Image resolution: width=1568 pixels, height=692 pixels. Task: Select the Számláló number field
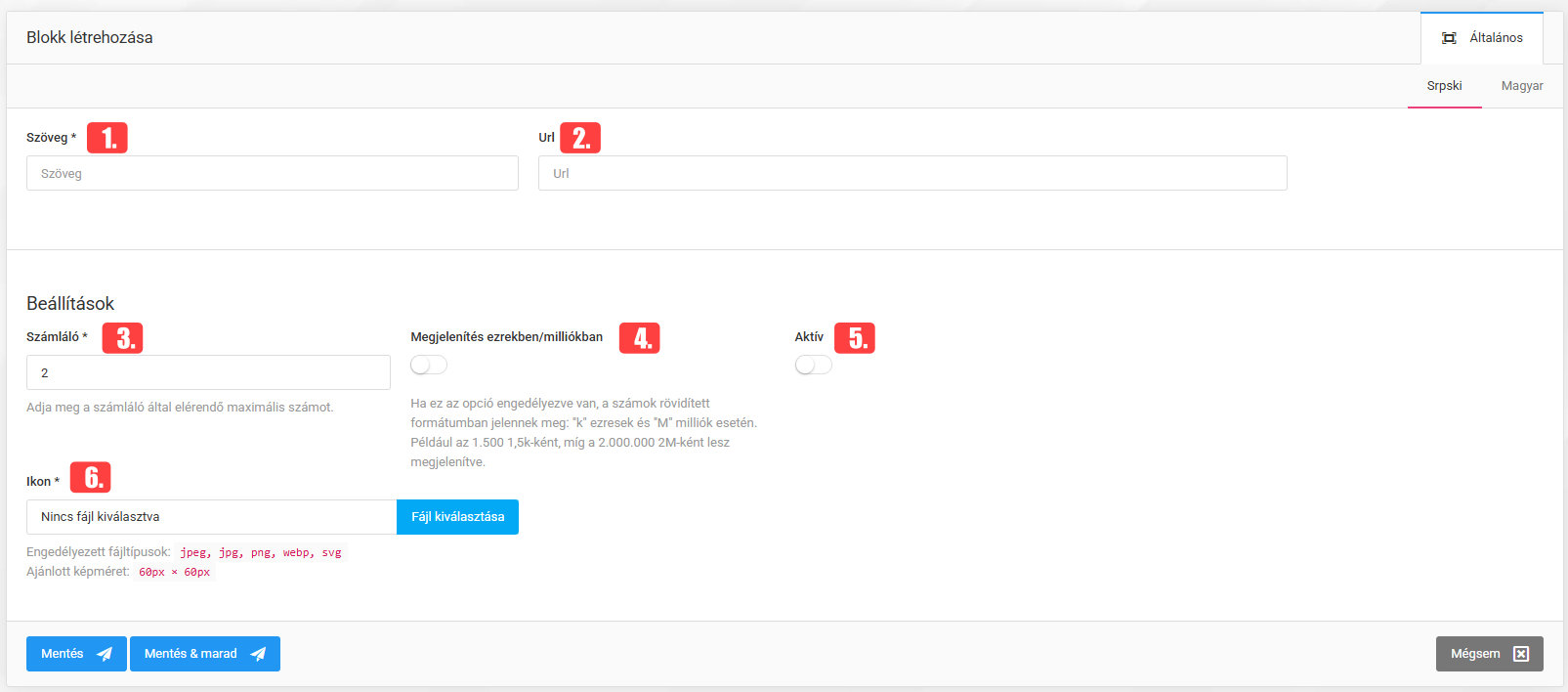tap(208, 372)
